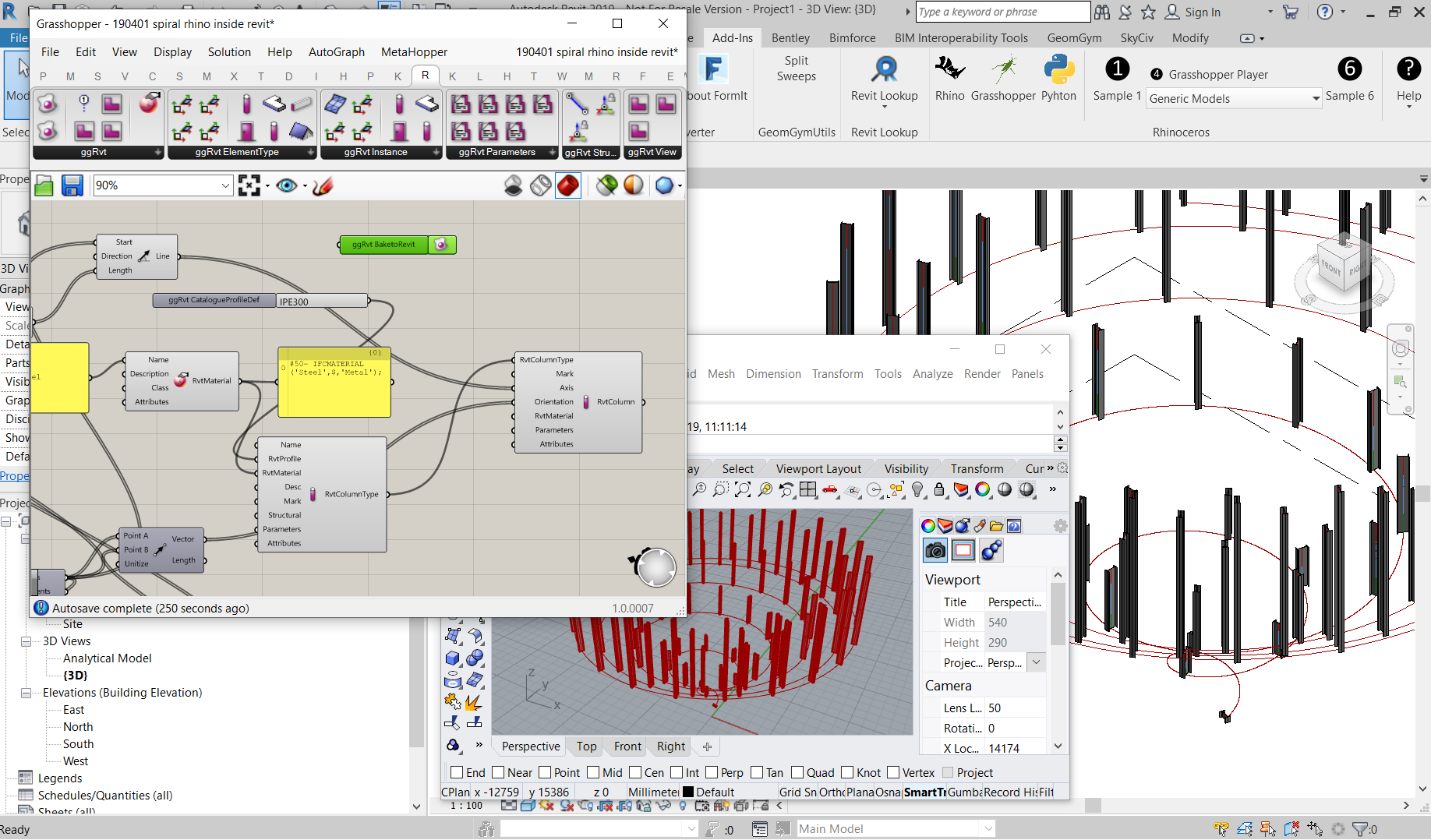Switch to the Top viewport tab in Rhino
Viewport: 1431px width, 840px height.
point(585,746)
